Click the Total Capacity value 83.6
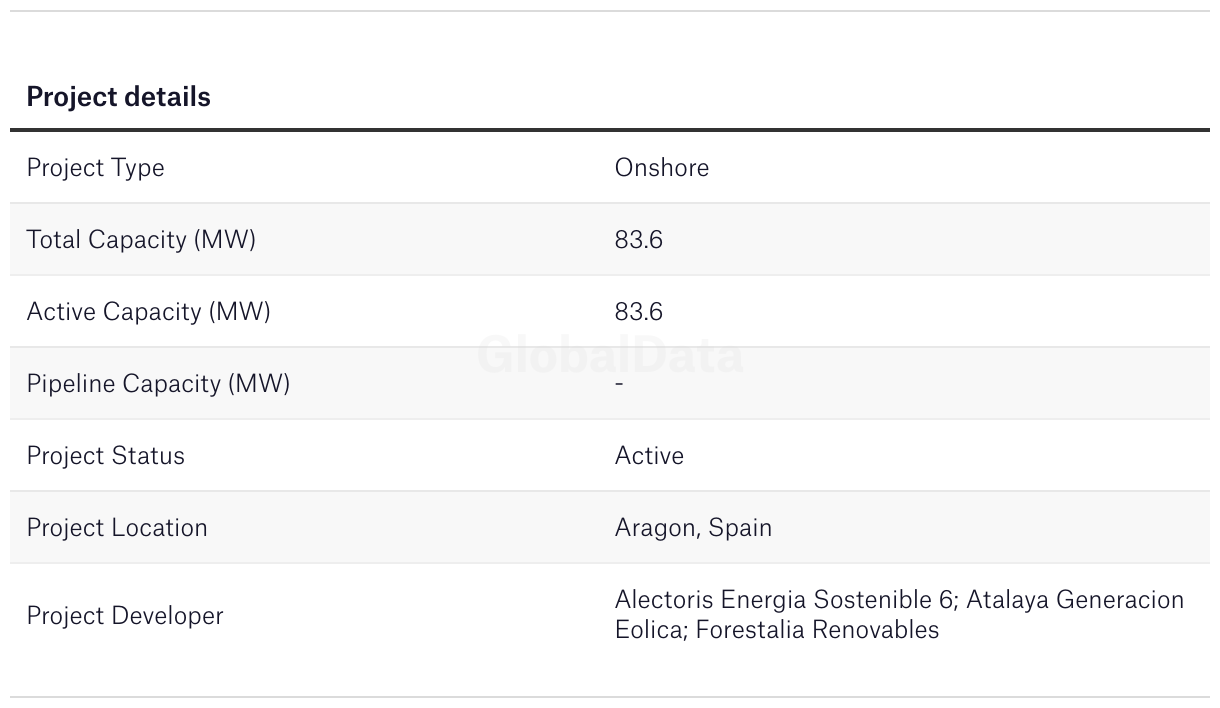Screen dimensions: 1220x708 (x=639, y=240)
